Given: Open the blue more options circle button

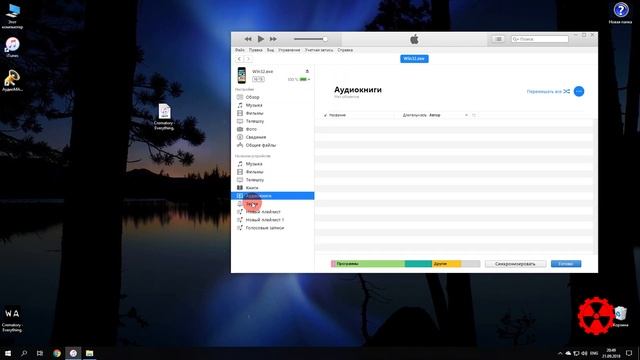Looking at the screenshot, I should (579, 91).
